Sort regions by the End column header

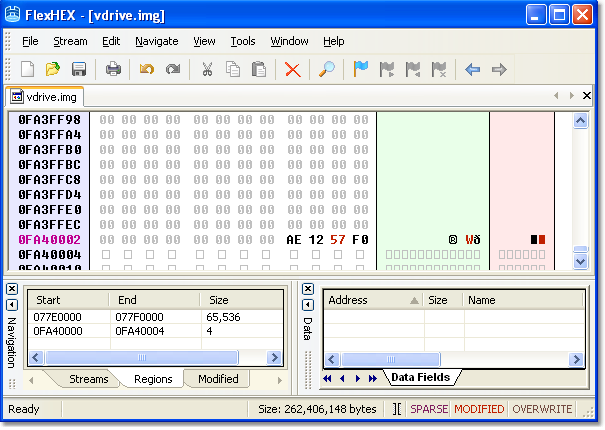(x=154, y=300)
